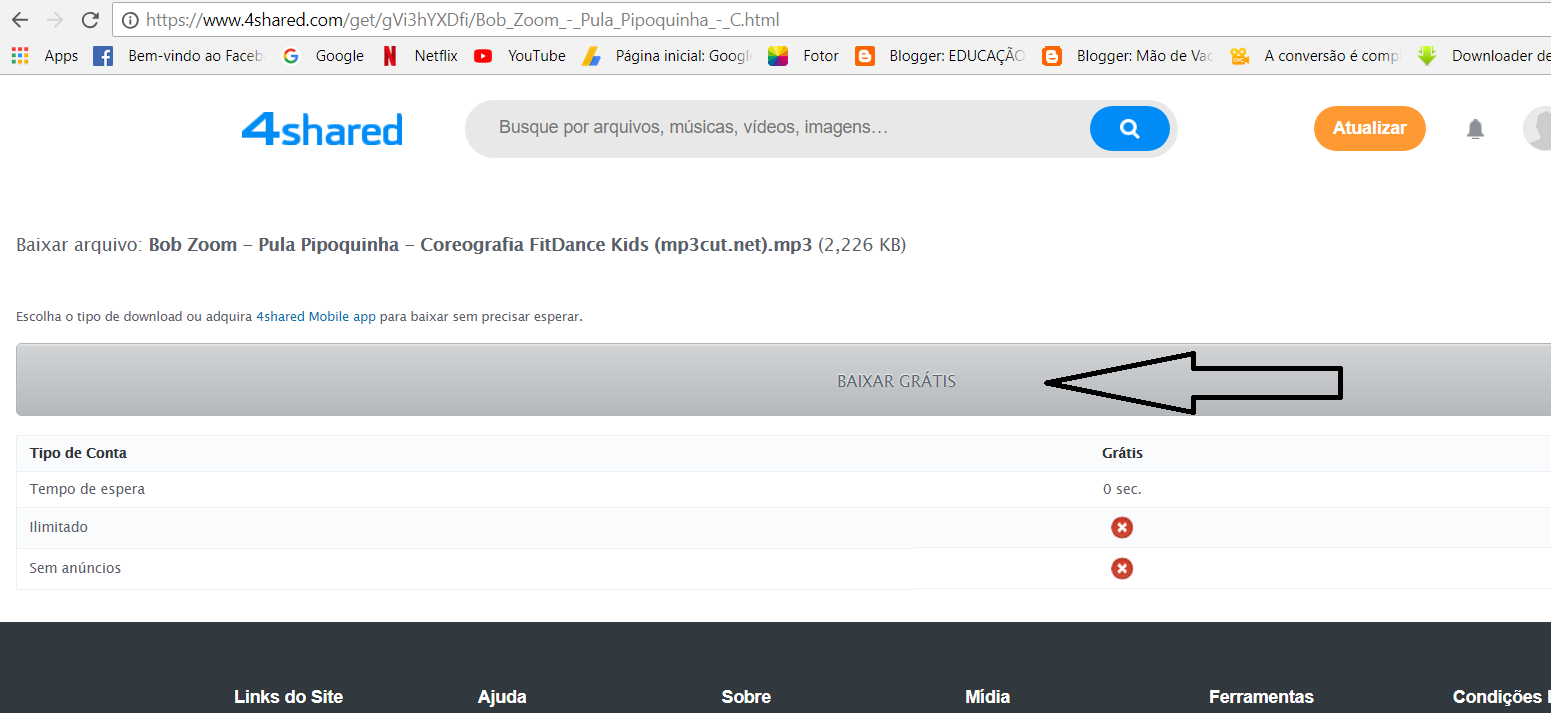This screenshot has height=713, width=1551.
Task: Click the info icon beside the URL
Action: [x=129, y=19]
